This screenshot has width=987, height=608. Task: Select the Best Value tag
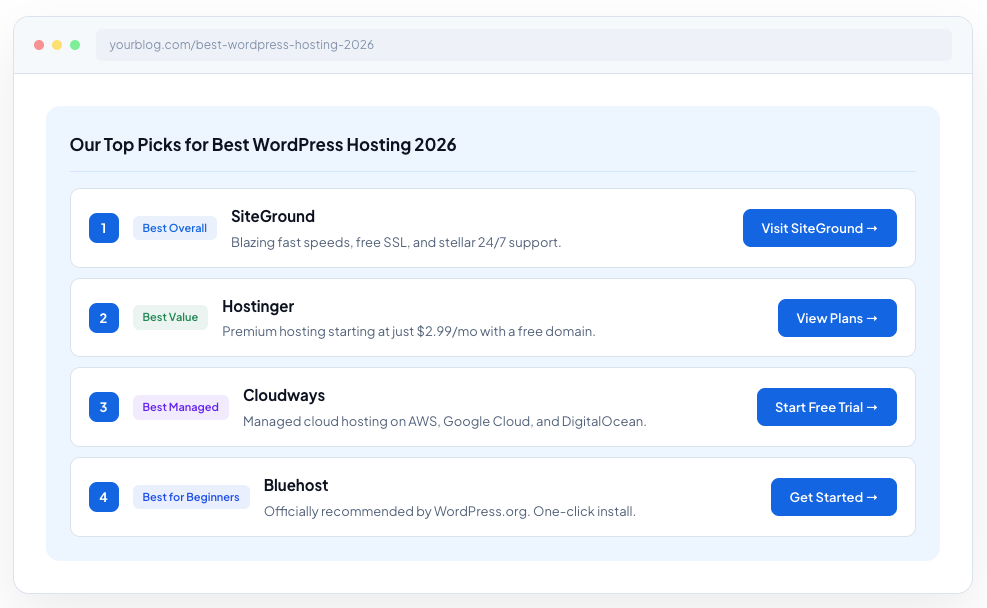(170, 318)
